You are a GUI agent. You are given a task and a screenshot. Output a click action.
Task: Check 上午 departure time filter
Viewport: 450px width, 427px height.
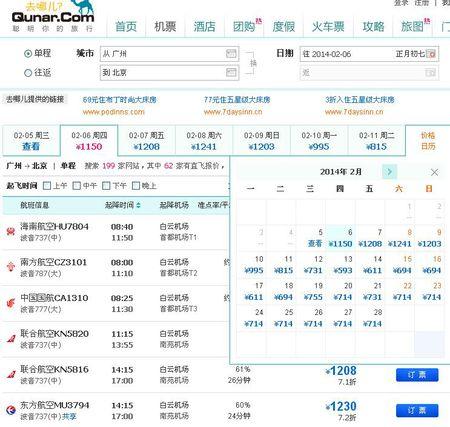pyautogui.click(x=47, y=186)
